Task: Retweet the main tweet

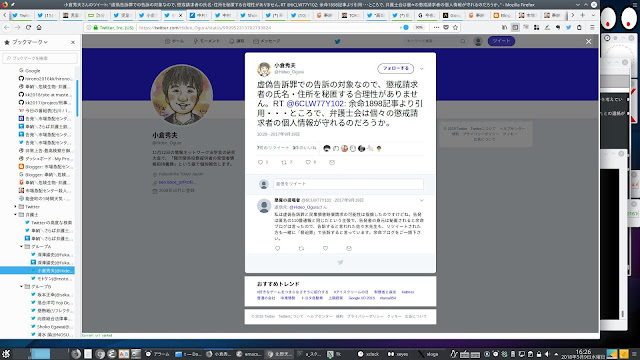Action: click(284, 162)
